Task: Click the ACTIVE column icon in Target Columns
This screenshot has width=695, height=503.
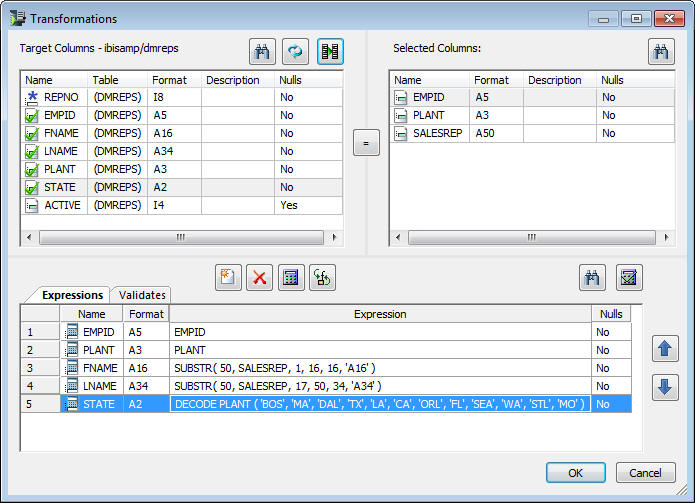Action: (x=32, y=206)
